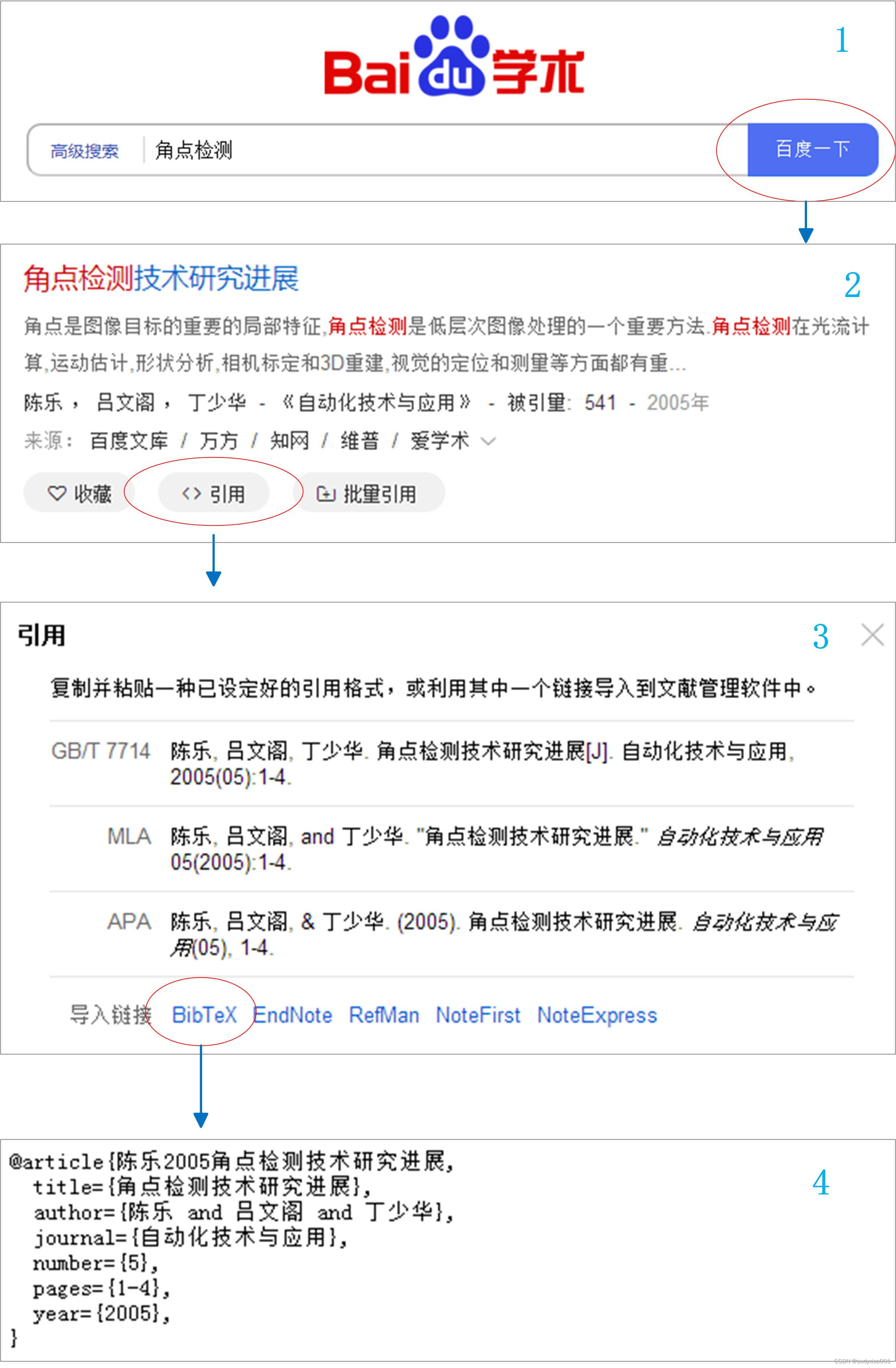
Task: Open the 百度文库 source link
Action: 129,441
